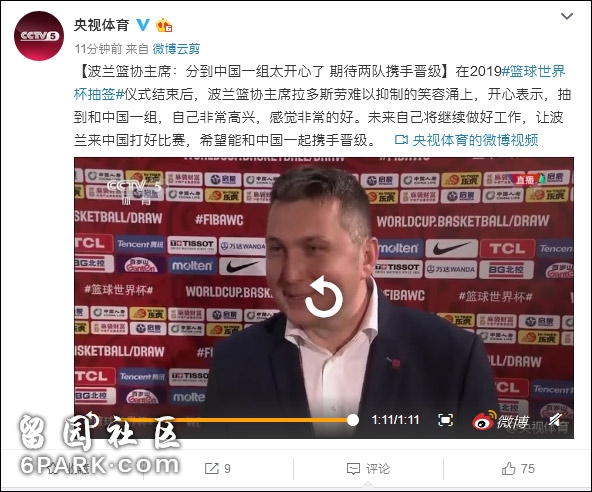The image size is (592, 492).
Task: Replay the video with circular arrow
Action: pos(324,297)
